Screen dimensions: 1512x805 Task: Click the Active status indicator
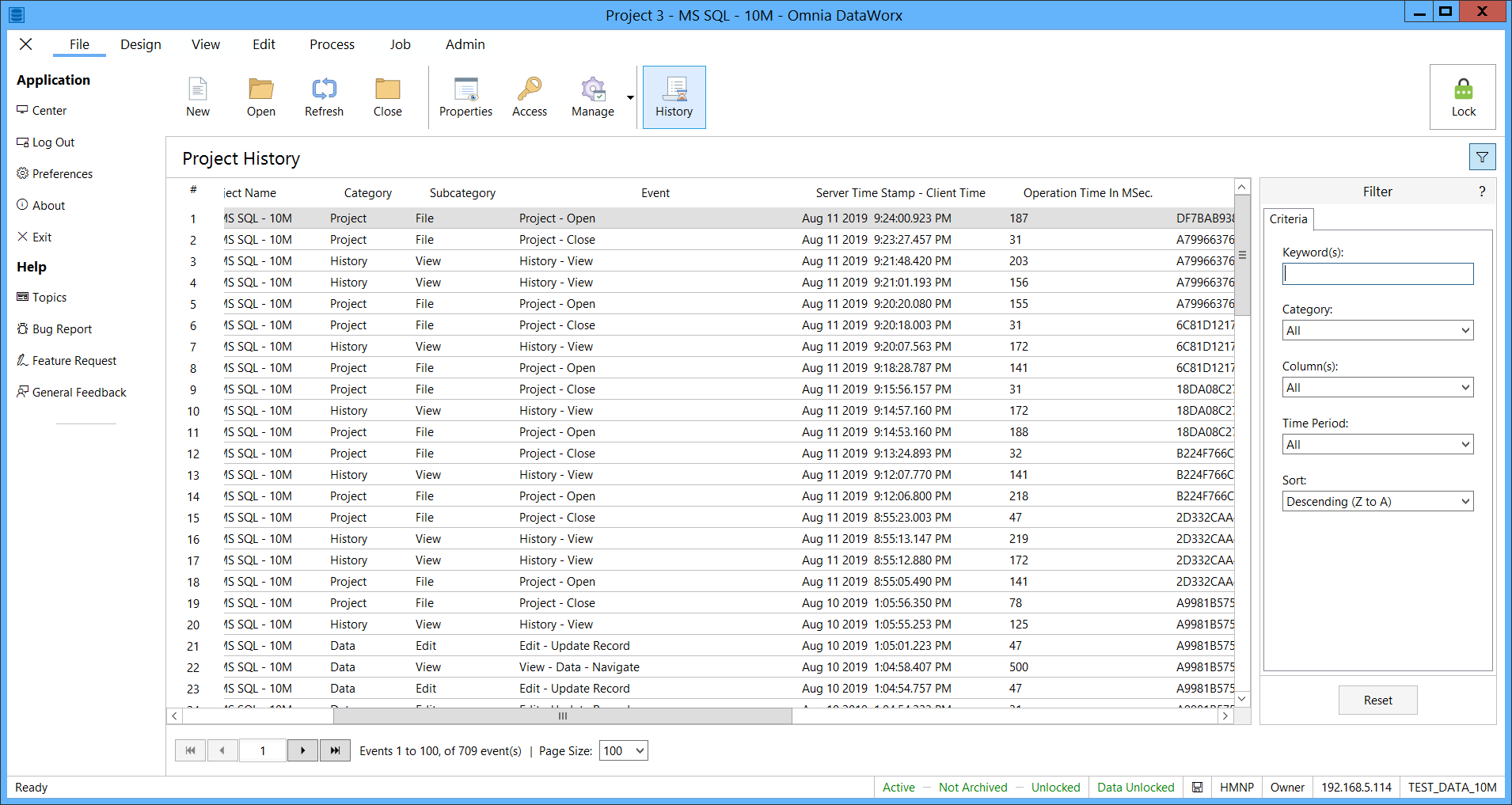[x=898, y=788]
